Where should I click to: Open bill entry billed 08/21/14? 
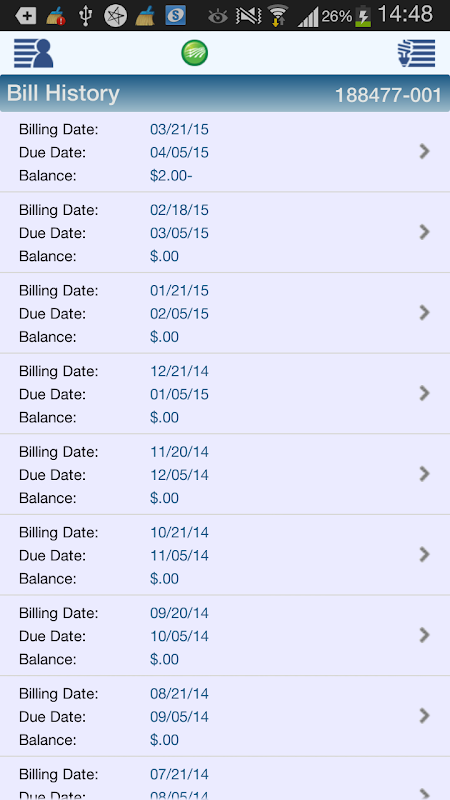225,716
